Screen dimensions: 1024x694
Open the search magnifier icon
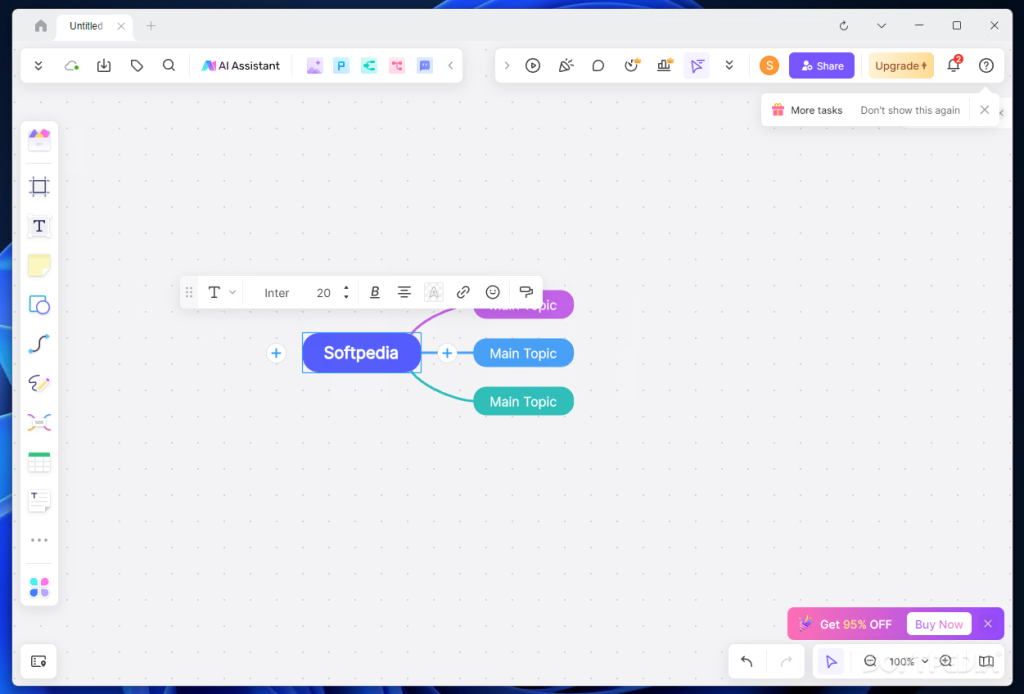169,66
